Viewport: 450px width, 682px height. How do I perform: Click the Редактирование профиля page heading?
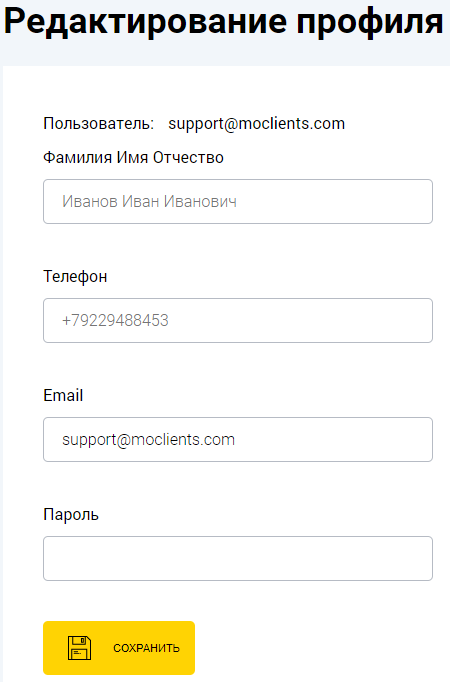coord(223,21)
